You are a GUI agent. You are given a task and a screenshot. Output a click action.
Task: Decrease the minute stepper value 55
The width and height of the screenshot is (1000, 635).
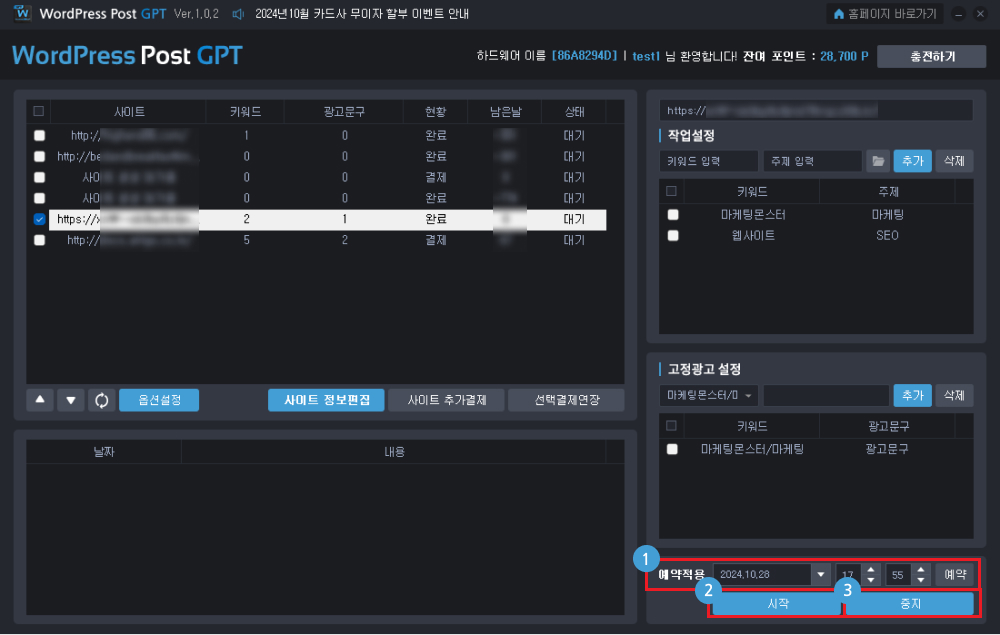921,580
